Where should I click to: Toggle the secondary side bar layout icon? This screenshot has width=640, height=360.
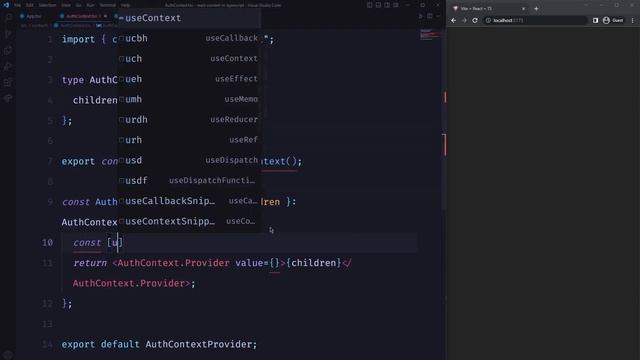(x=387, y=5)
